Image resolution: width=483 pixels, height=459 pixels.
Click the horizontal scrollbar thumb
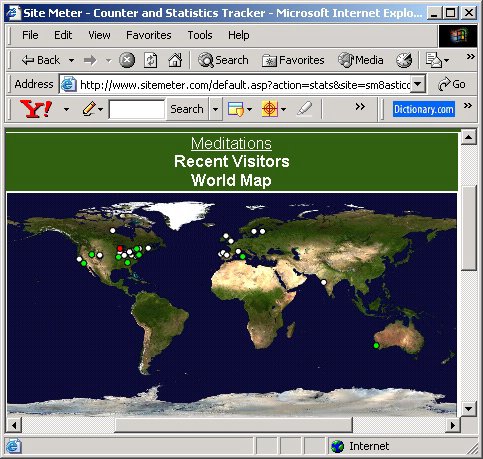[234, 425]
